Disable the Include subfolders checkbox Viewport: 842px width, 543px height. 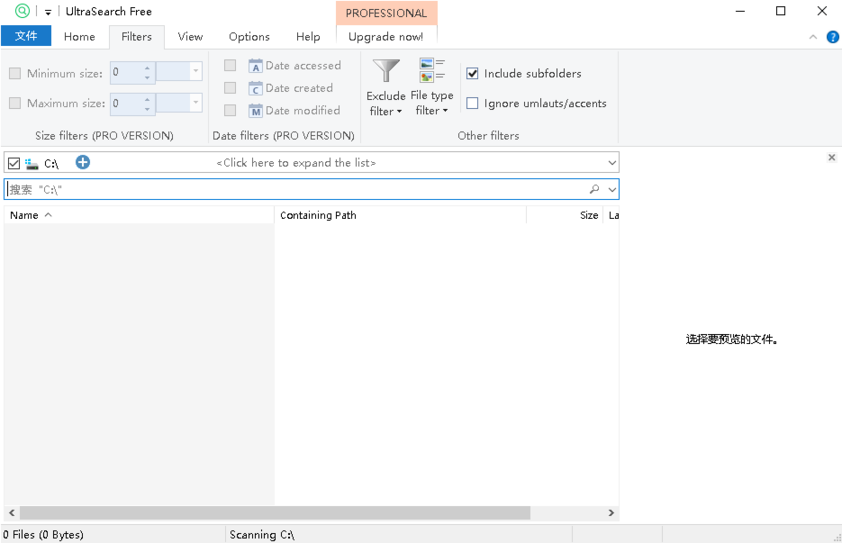pyautogui.click(x=473, y=73)
